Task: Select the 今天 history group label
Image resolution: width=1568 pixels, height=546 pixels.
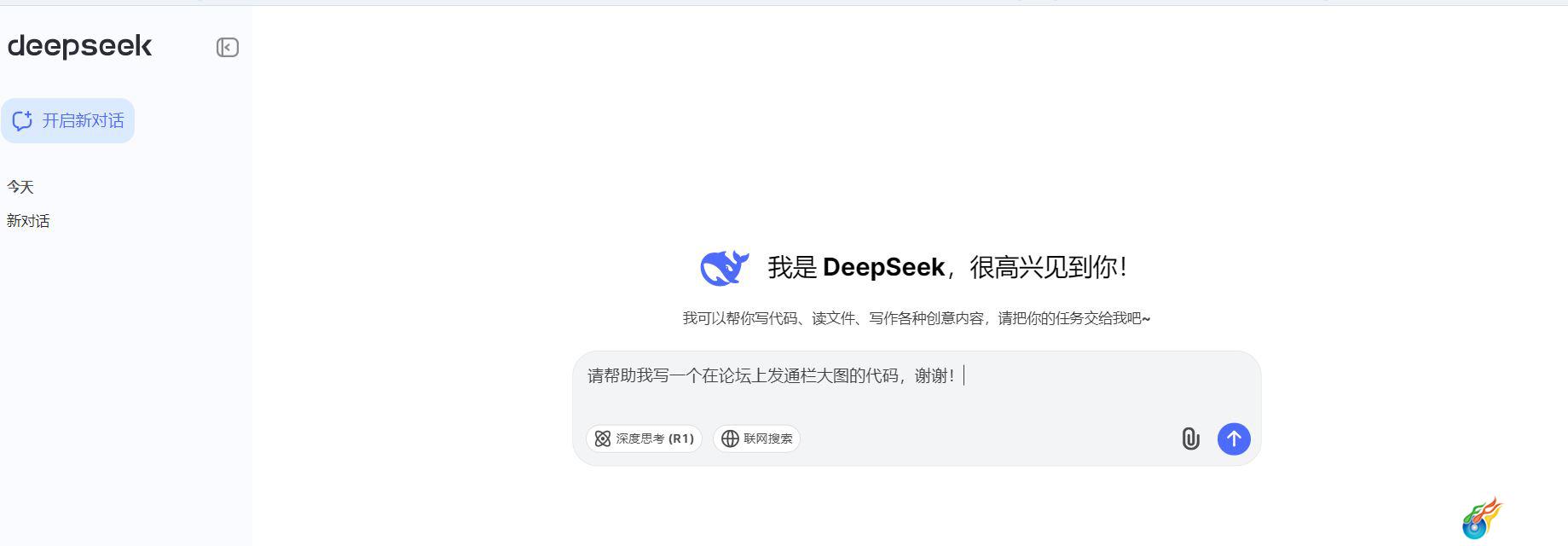Action: tap(20, 187)
